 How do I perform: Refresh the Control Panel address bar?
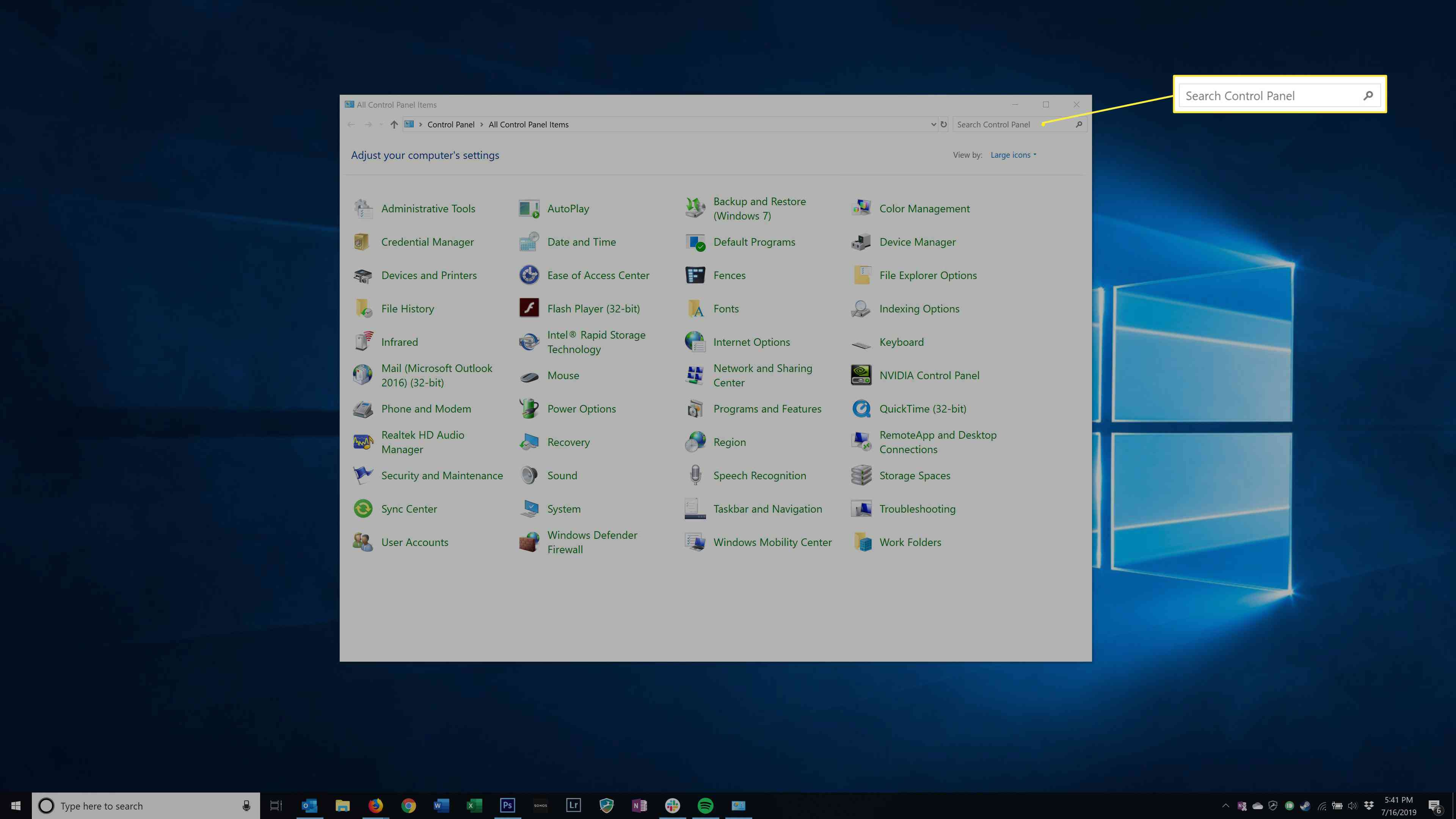(x=943, y=124)
